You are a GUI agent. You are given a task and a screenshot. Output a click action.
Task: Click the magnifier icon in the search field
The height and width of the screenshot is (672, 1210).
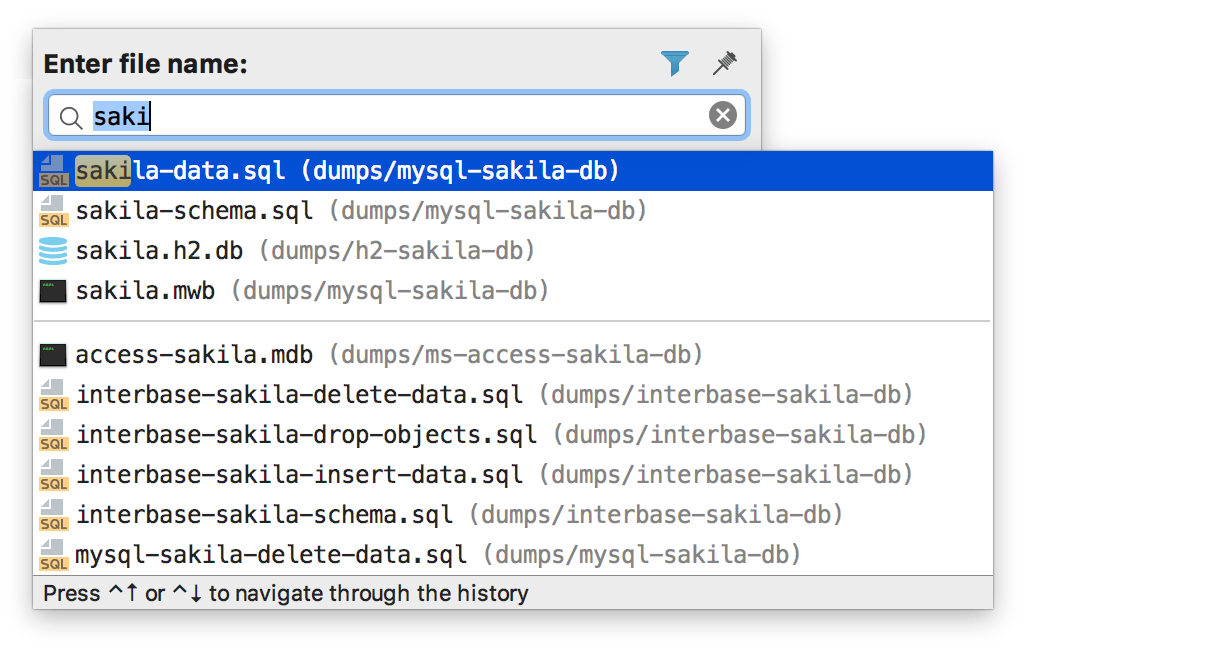coord(70,116)
